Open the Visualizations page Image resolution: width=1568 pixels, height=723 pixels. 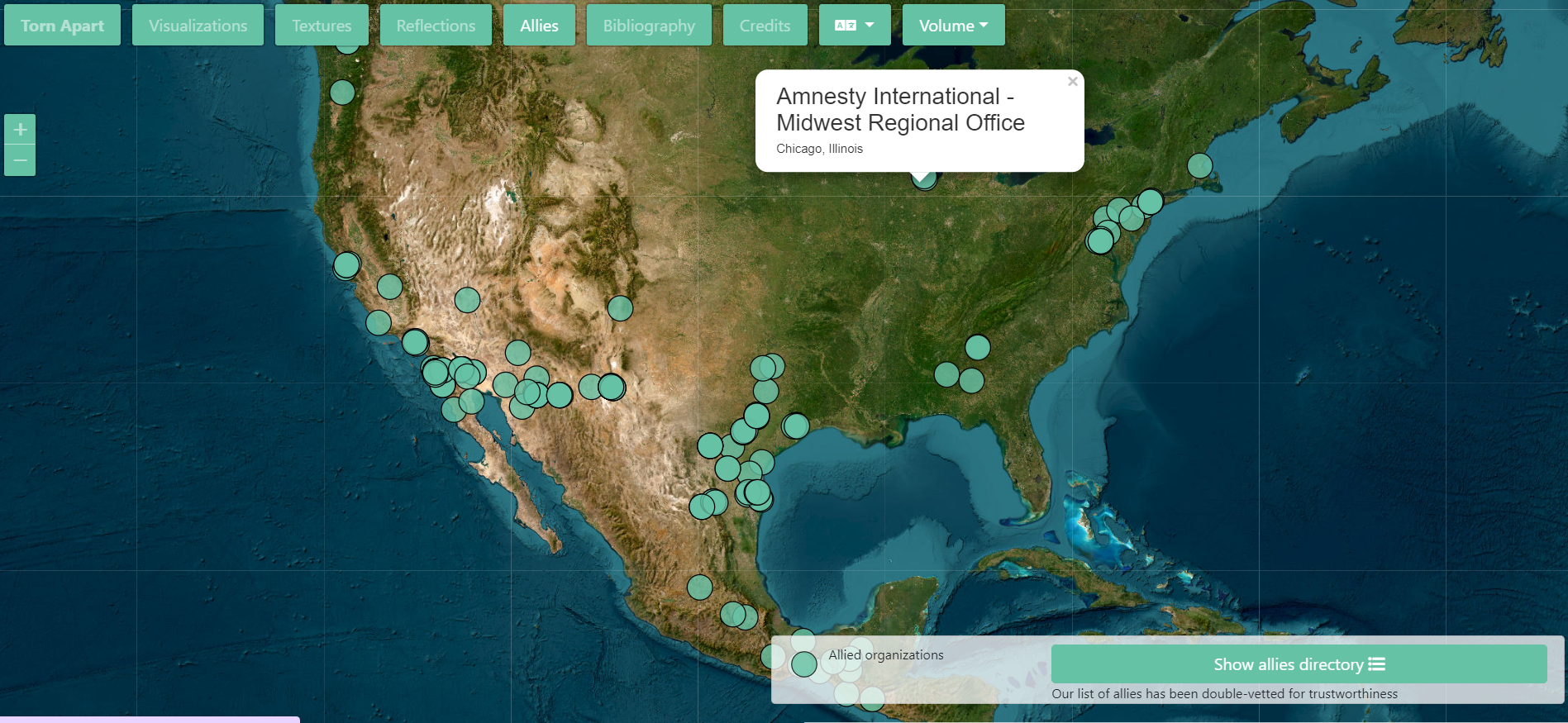198,26
